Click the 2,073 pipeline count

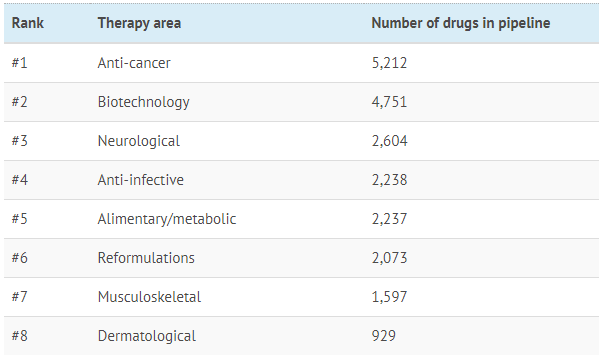point(390,258)
